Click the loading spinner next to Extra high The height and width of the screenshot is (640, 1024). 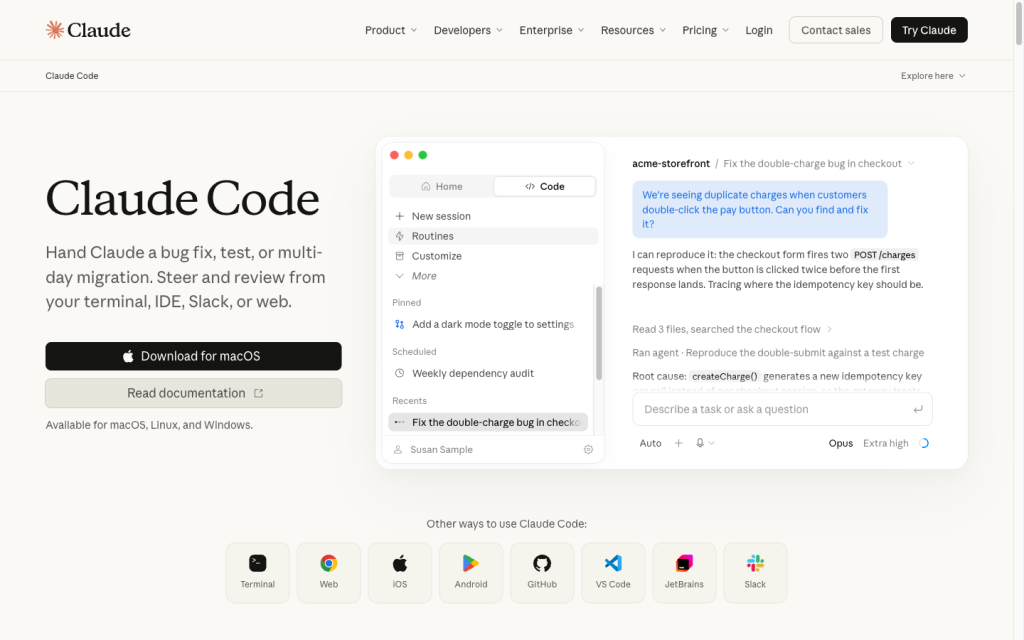(x=924, y=443)
